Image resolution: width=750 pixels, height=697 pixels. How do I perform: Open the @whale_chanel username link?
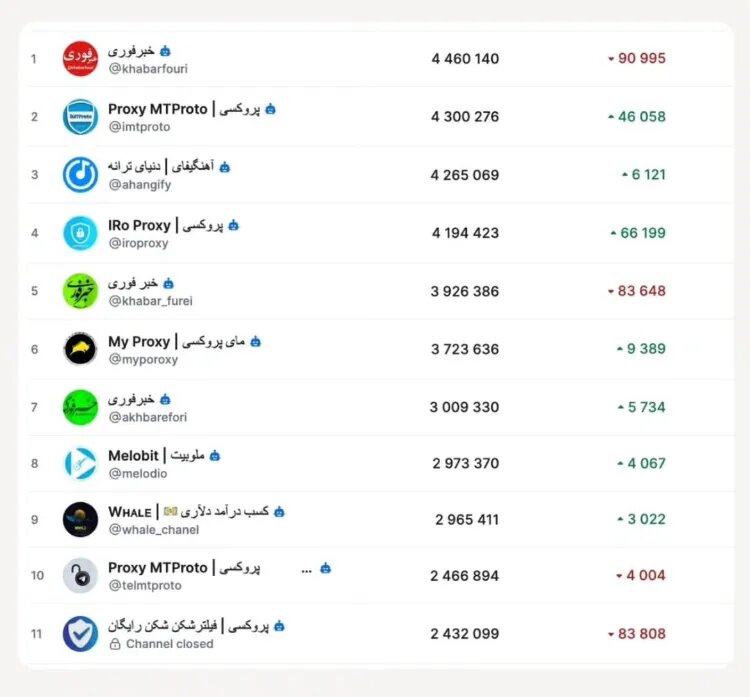click(153, 530)
